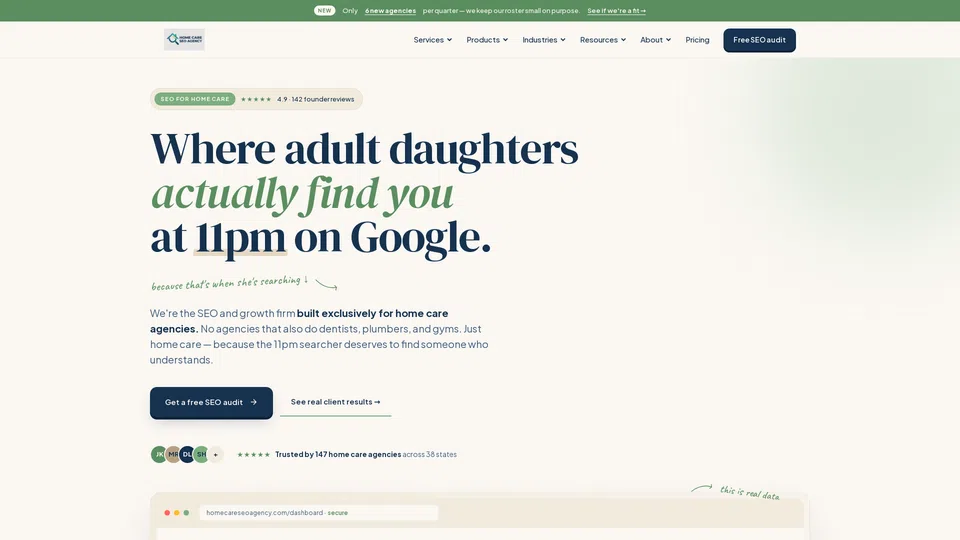Screen dimensions: 960x540
Task: Click 'across 38 states' text
Action: click(430, 454)
